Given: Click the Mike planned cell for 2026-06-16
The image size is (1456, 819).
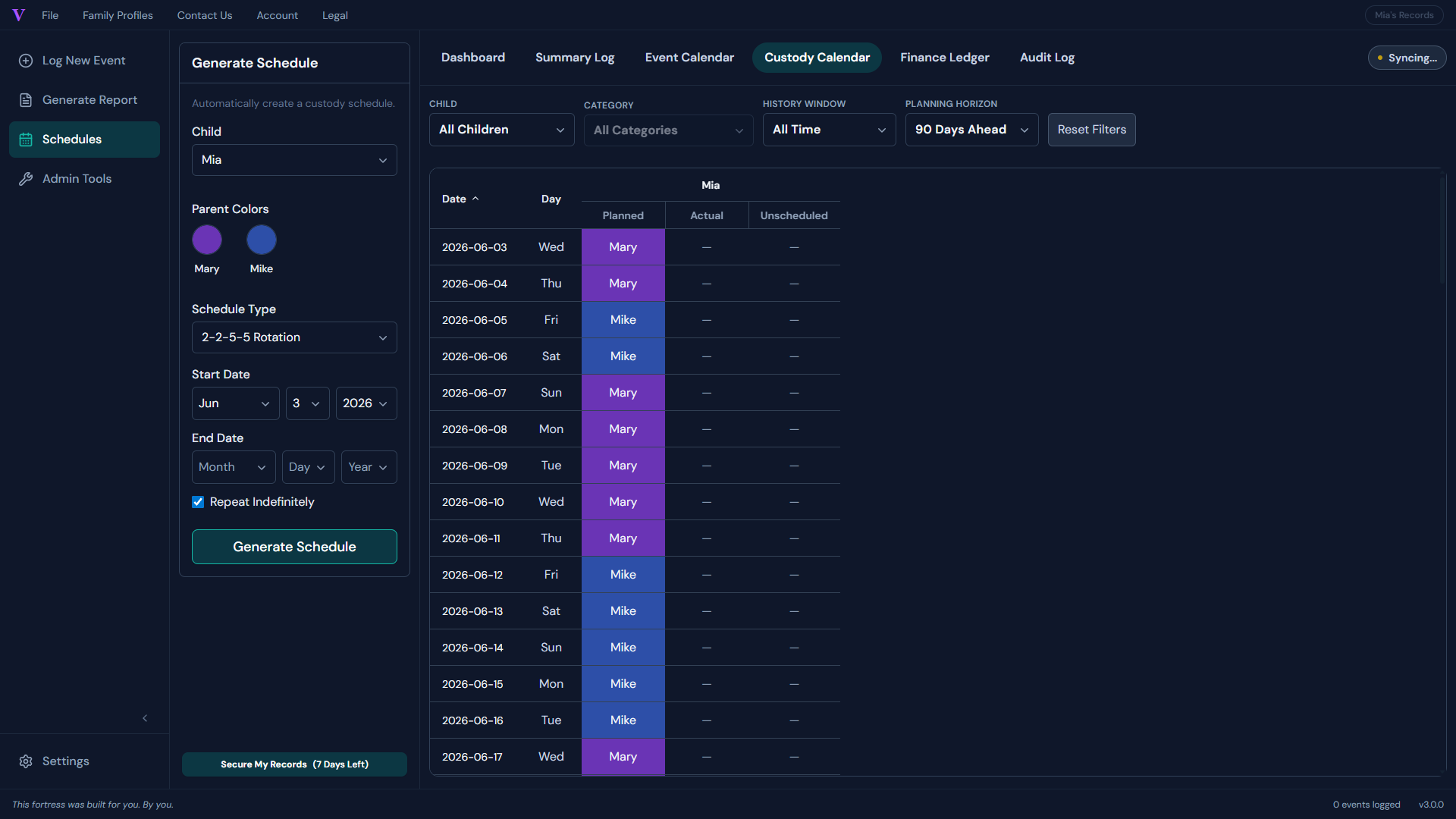Looking at the screenshot, I should (623, 720).
